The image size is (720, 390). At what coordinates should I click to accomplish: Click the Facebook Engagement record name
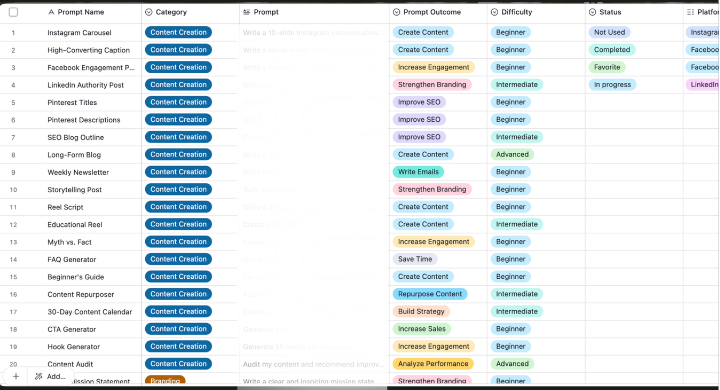(x=91, y=68)
